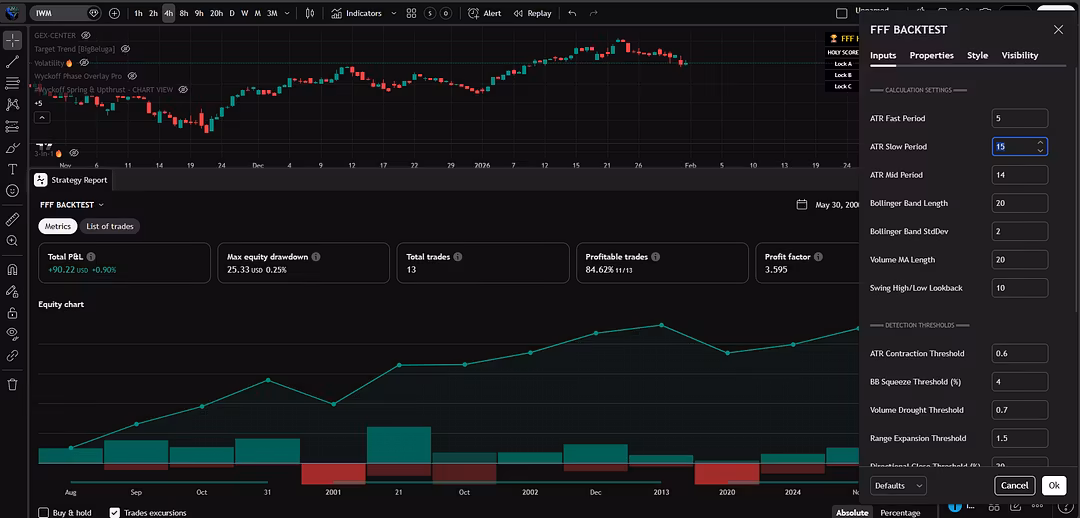Click the Cancel button
This screenshot has height=518, width=1080.
click(x=1014, y=486)
